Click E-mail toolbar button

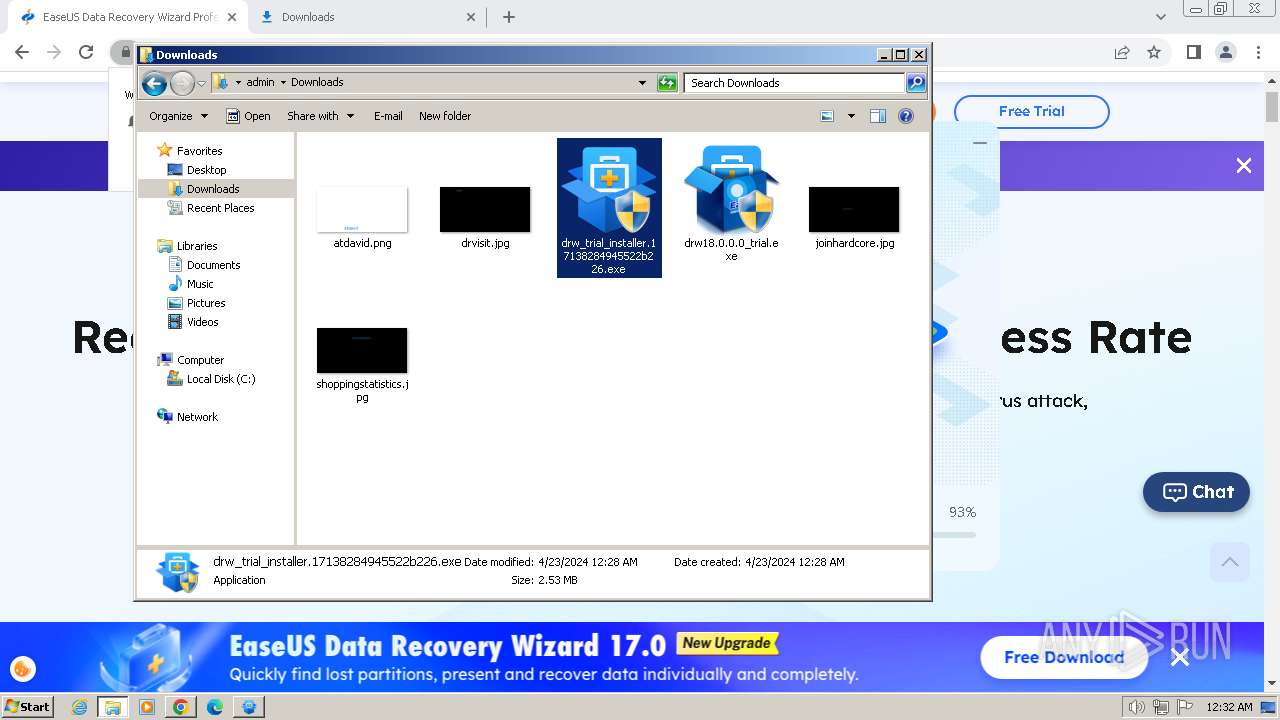tap(388, 116)
